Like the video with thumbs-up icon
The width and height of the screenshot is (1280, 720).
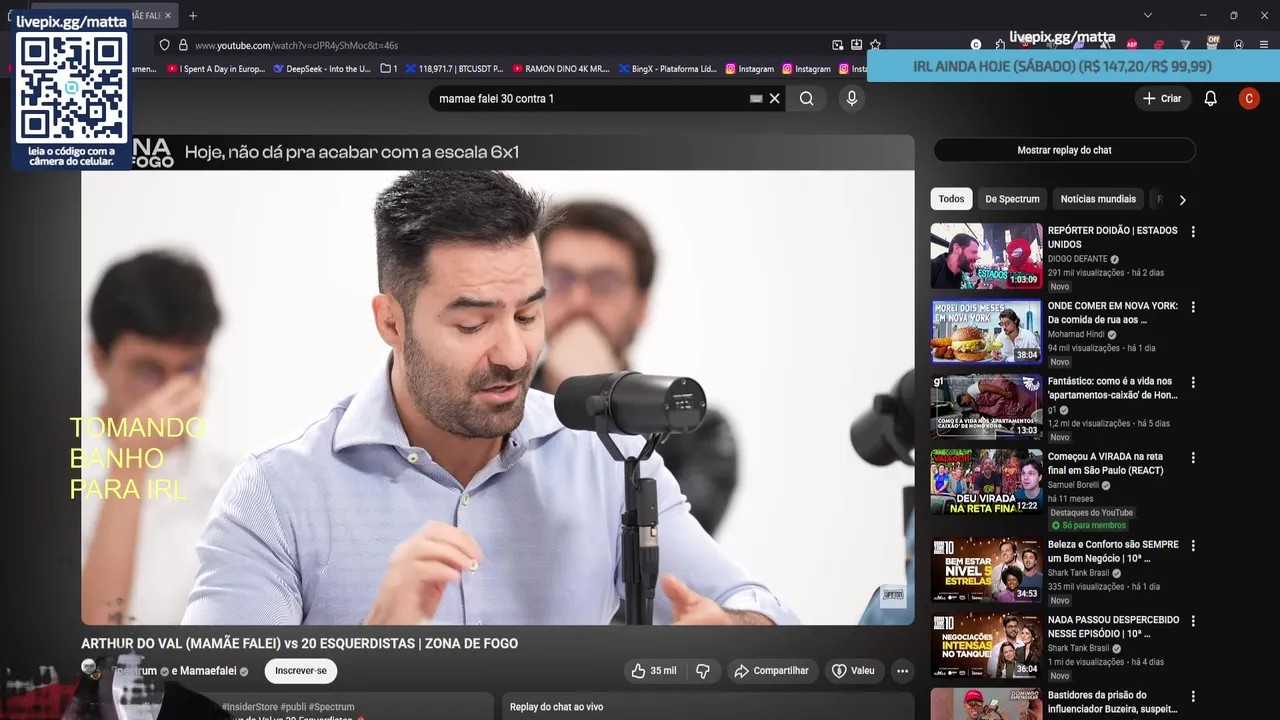click(654, 671)
